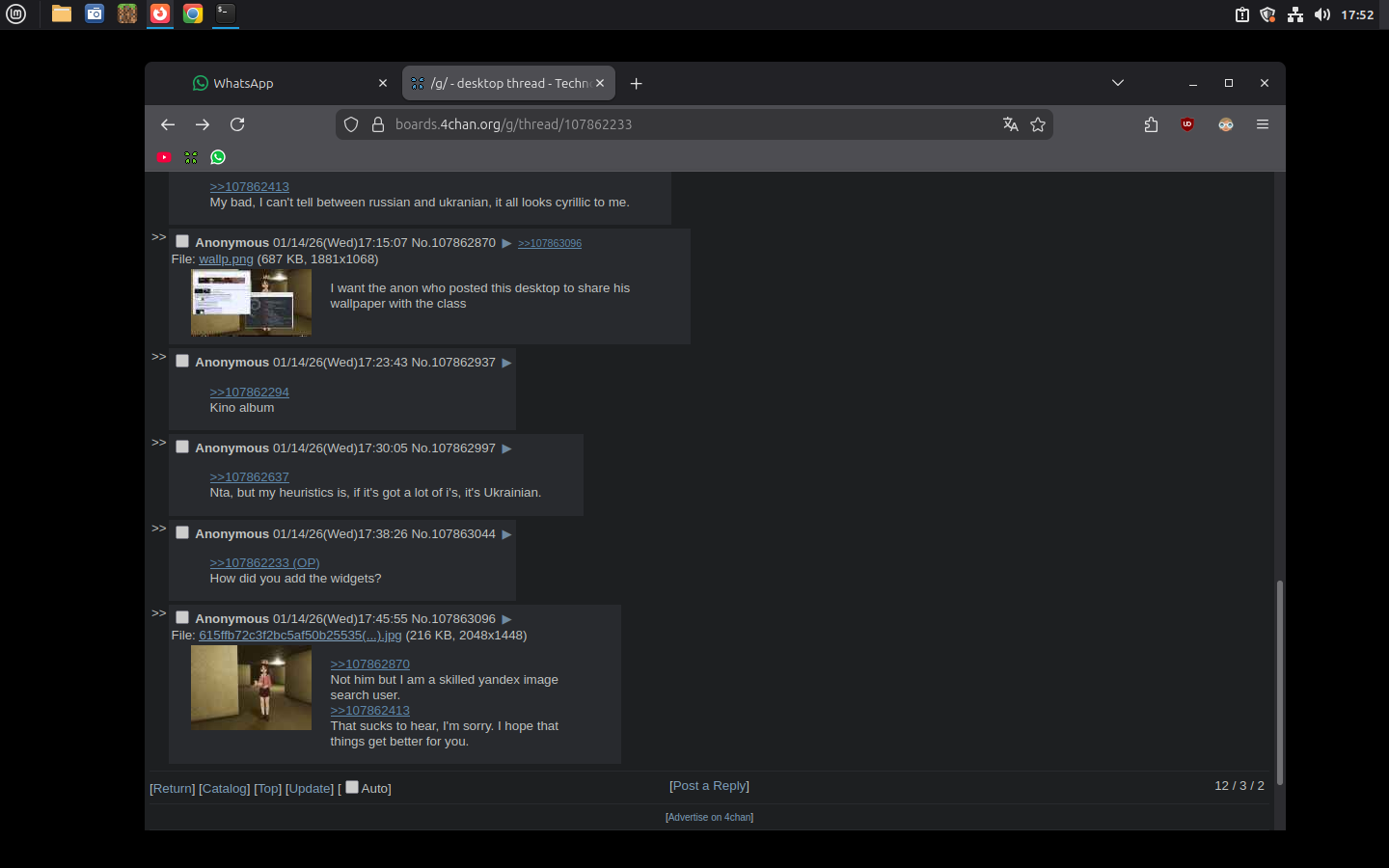Go back to the previous page

(168, 124)
